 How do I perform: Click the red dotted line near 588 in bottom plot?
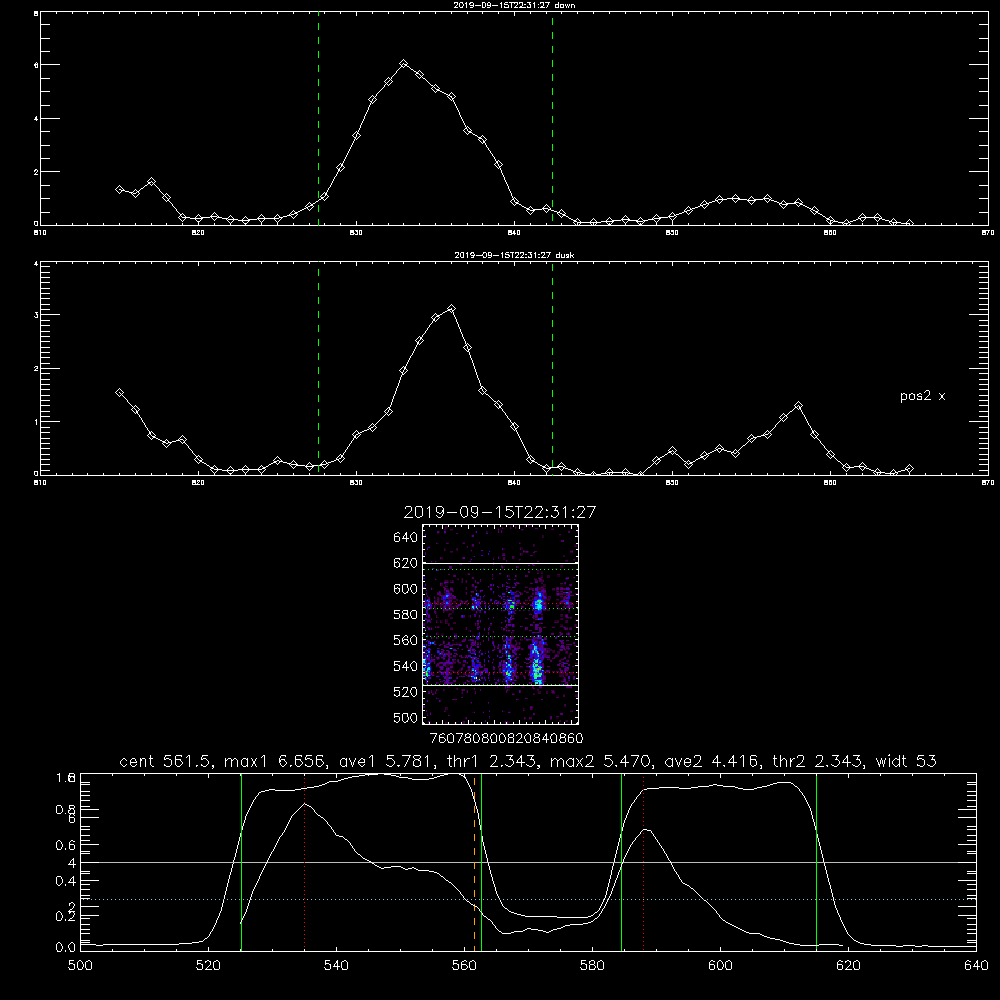tap(643, 862)
